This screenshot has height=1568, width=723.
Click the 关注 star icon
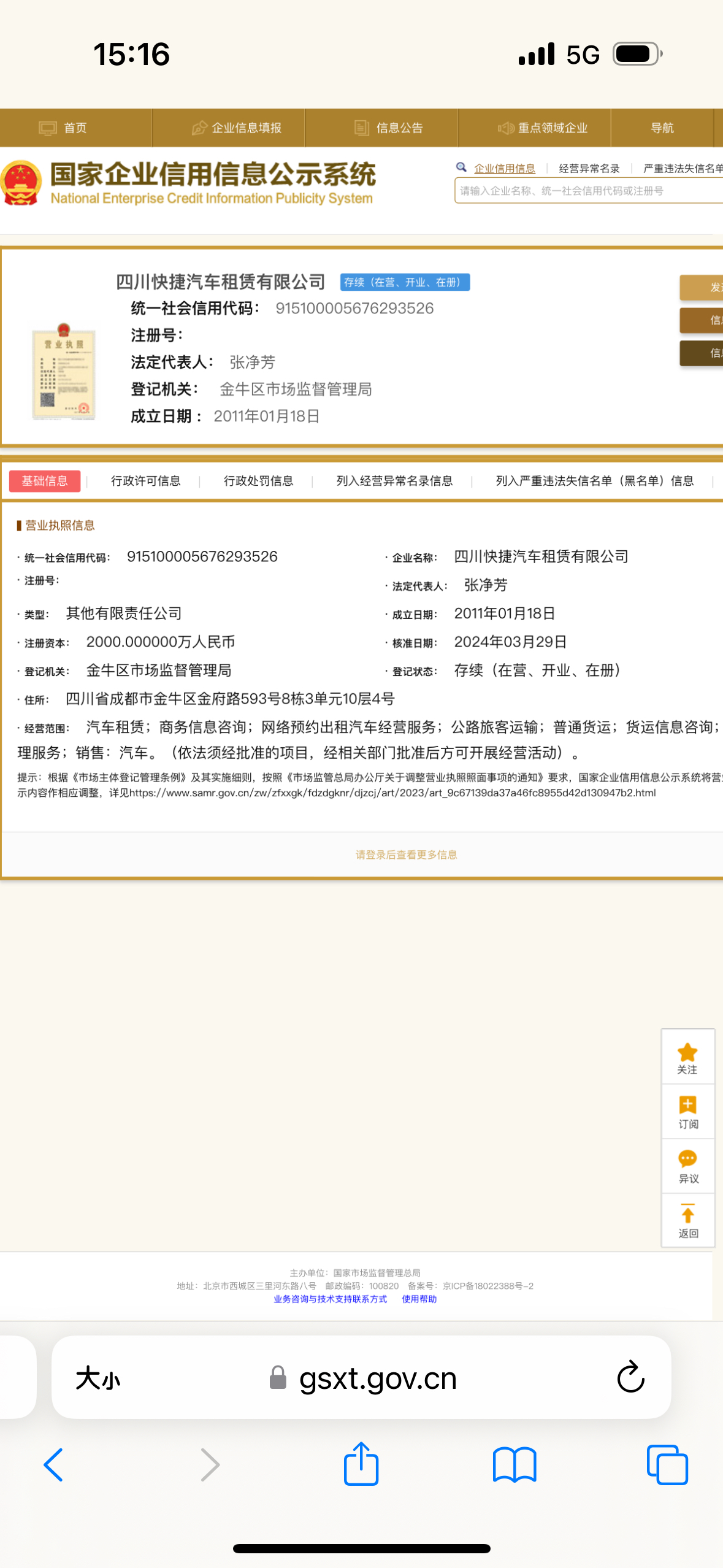pyautogui.click(x=687, y=1052)
